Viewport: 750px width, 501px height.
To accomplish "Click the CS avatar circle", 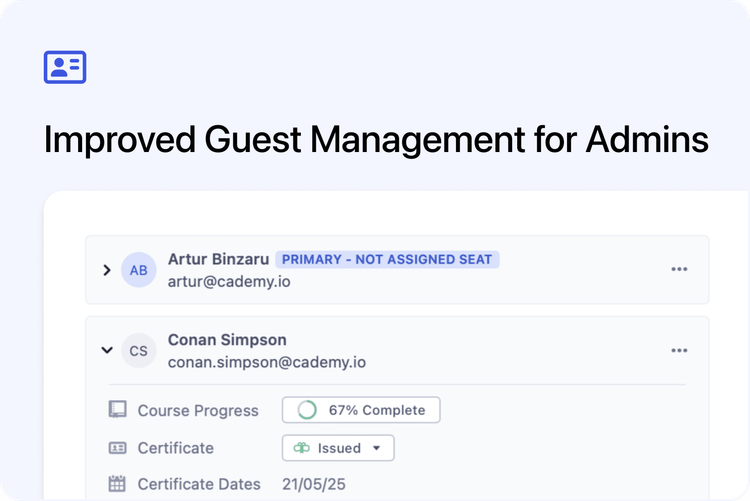I will click(139, 351).
